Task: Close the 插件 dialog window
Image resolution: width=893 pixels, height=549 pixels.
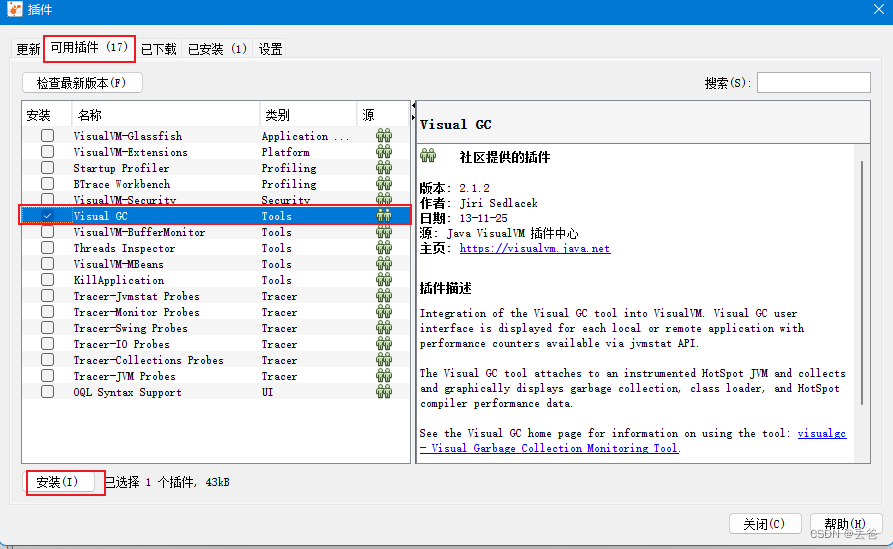Action: (x=879, y=10)
